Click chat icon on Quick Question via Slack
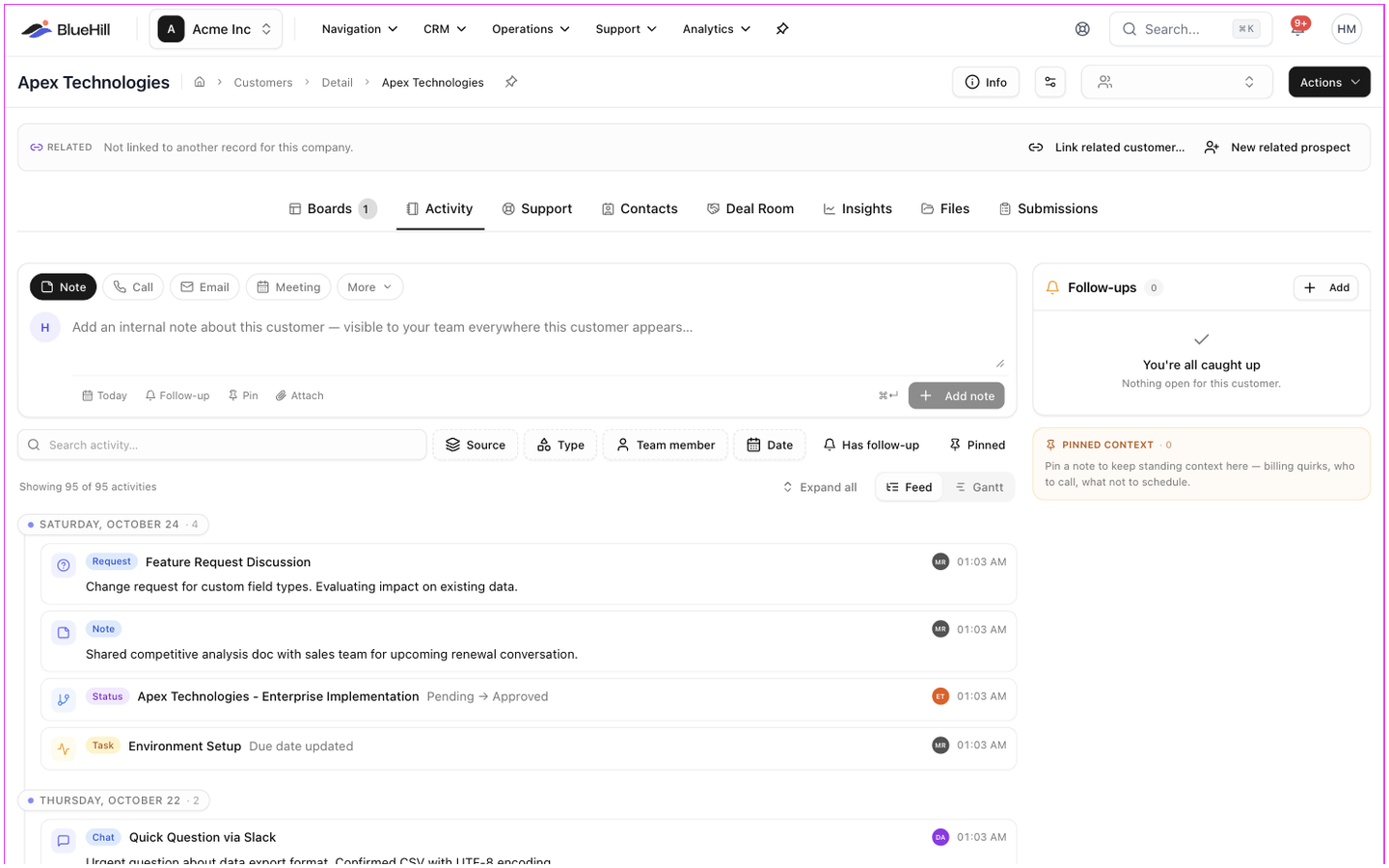Viewport: 1389px width, 868px height. coord(64,840)
